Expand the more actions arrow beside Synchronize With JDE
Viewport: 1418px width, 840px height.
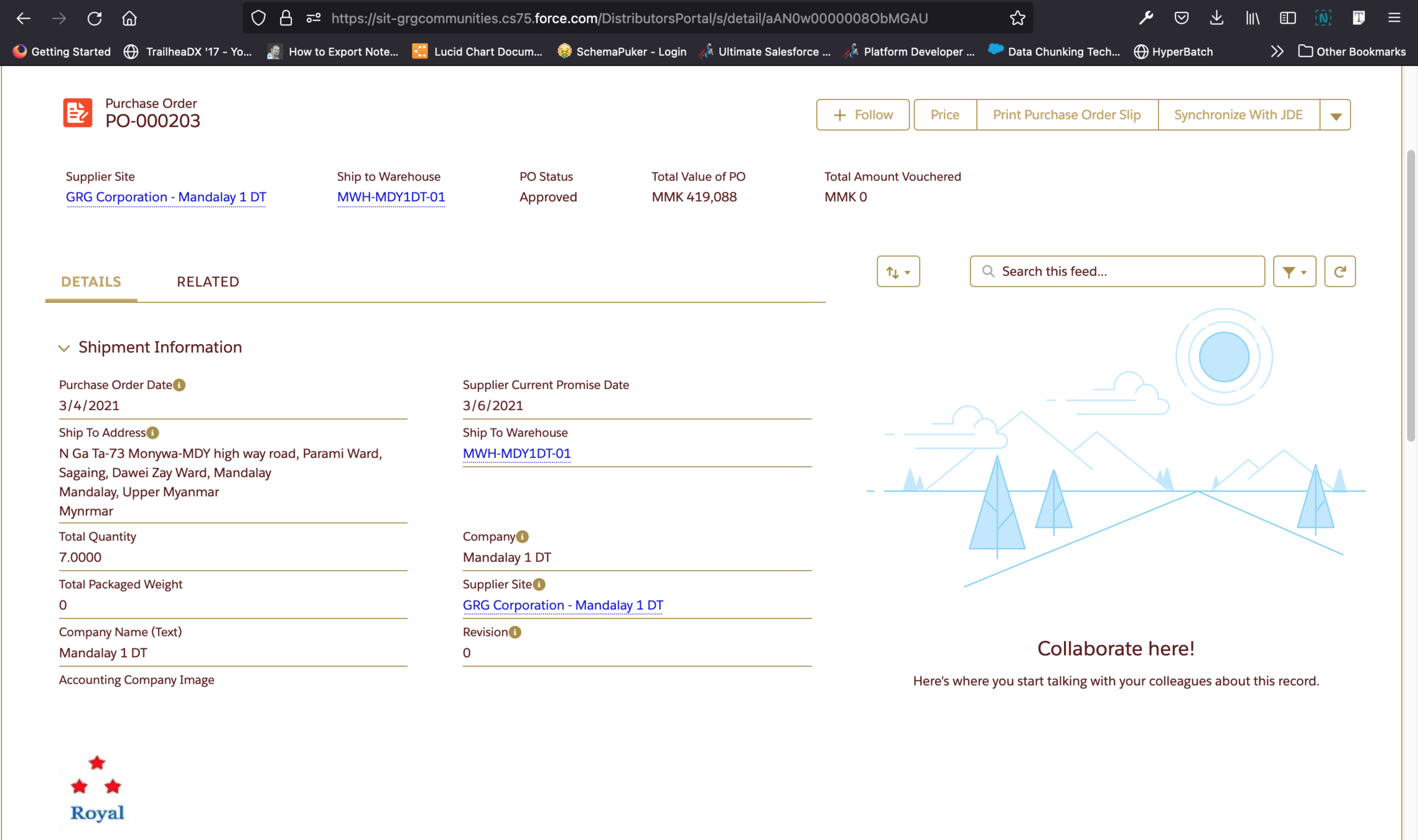pyautogui.click(x=1335, y=115)
